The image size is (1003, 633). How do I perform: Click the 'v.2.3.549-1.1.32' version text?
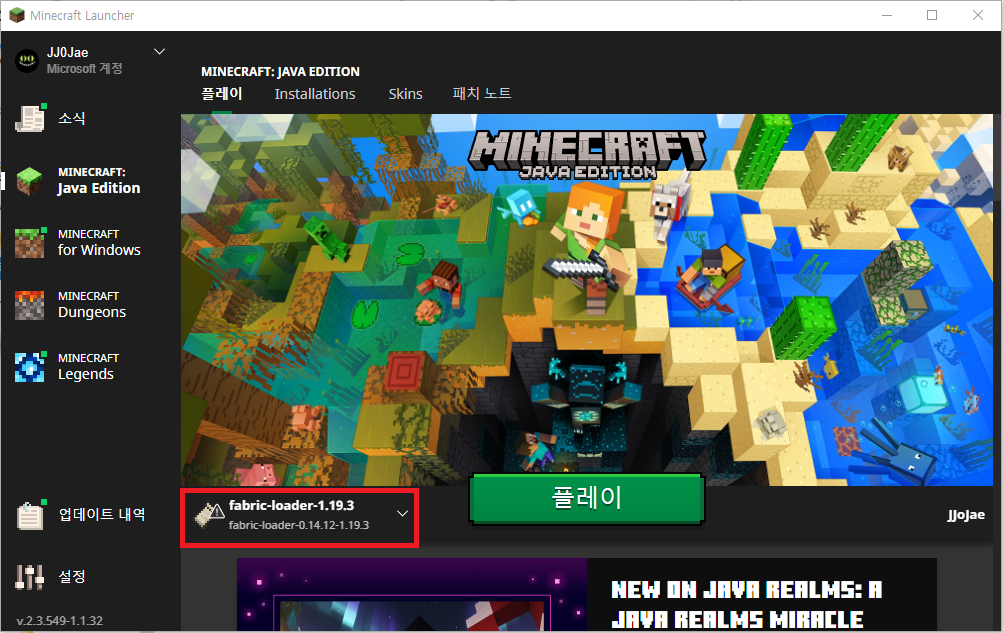pyautogui.click(x=59, y=620)
